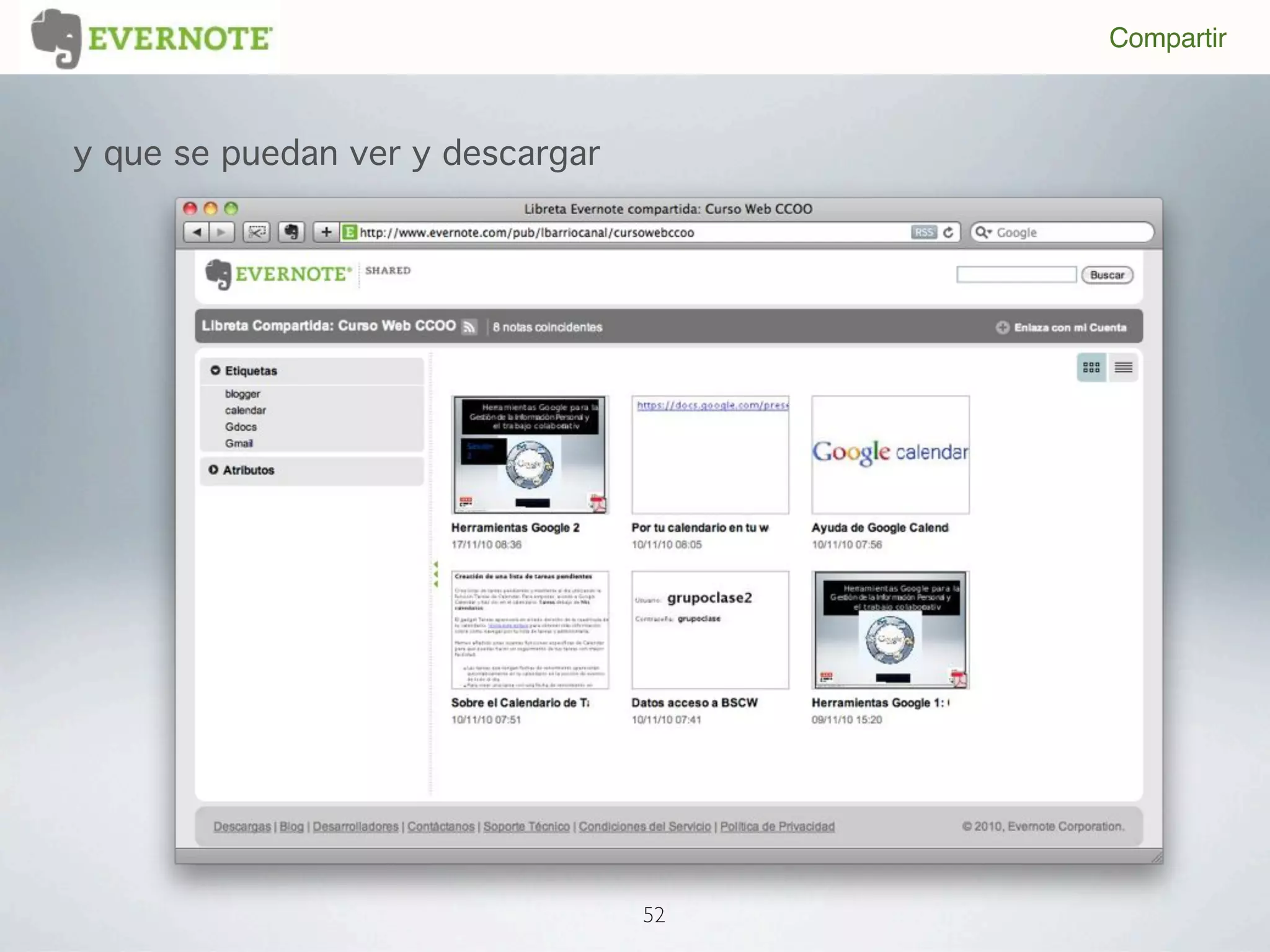This screenshot has width=1270, height=952.
Task: Filter notes by the blogger tag
Action: tap(242, 394)
